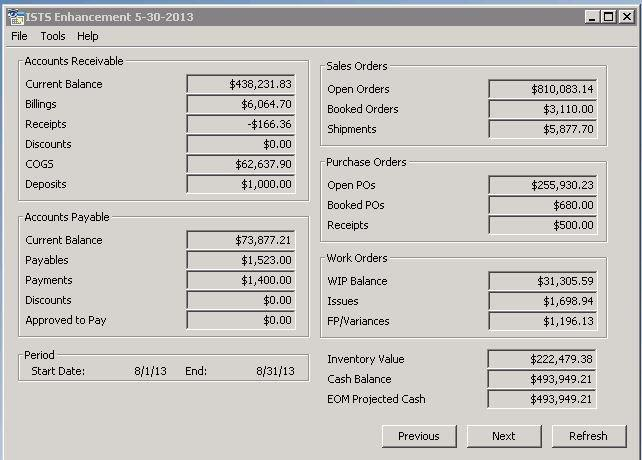Click the Work Orders group label

point(357,258)
